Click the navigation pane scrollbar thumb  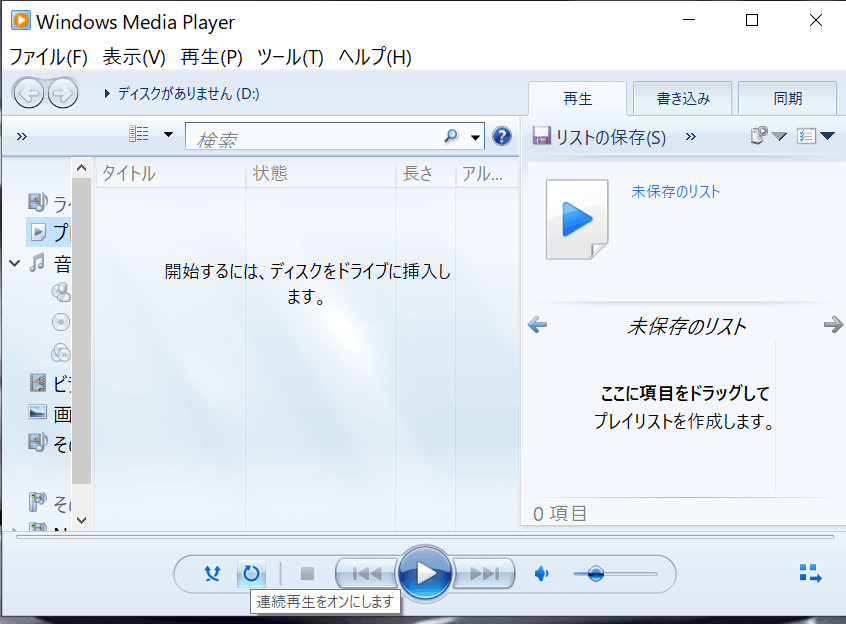click(x=81, y=331)
